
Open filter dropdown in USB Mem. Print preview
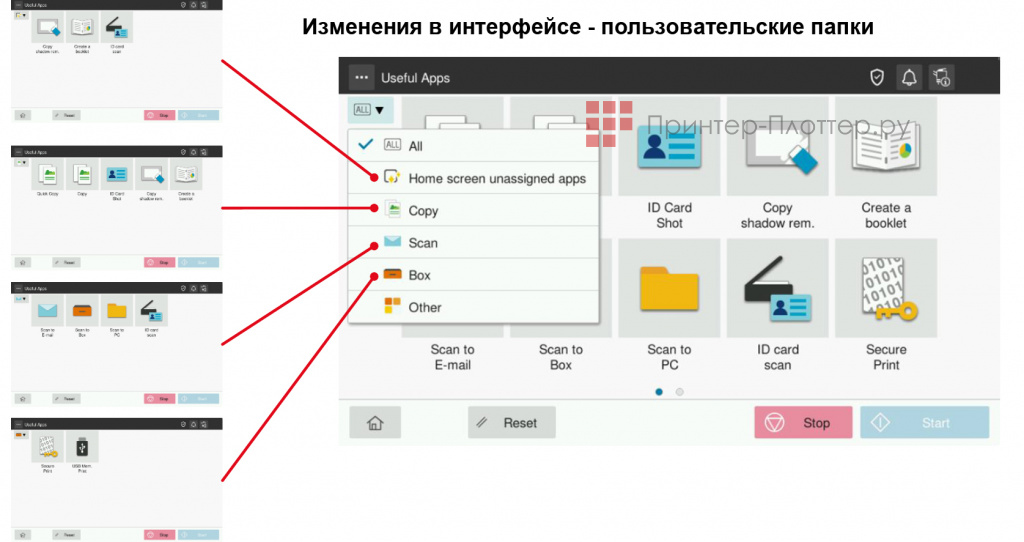pos(21,435)
